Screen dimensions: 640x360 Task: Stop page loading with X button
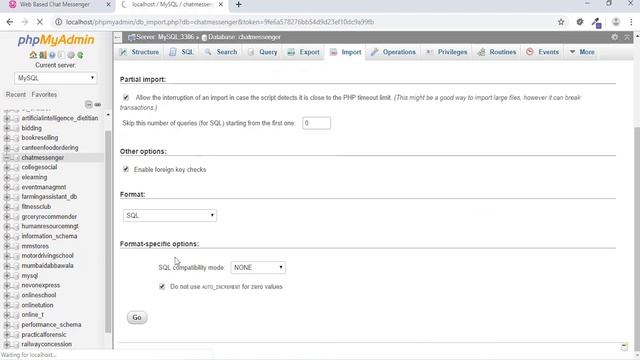tap(40, 22)
